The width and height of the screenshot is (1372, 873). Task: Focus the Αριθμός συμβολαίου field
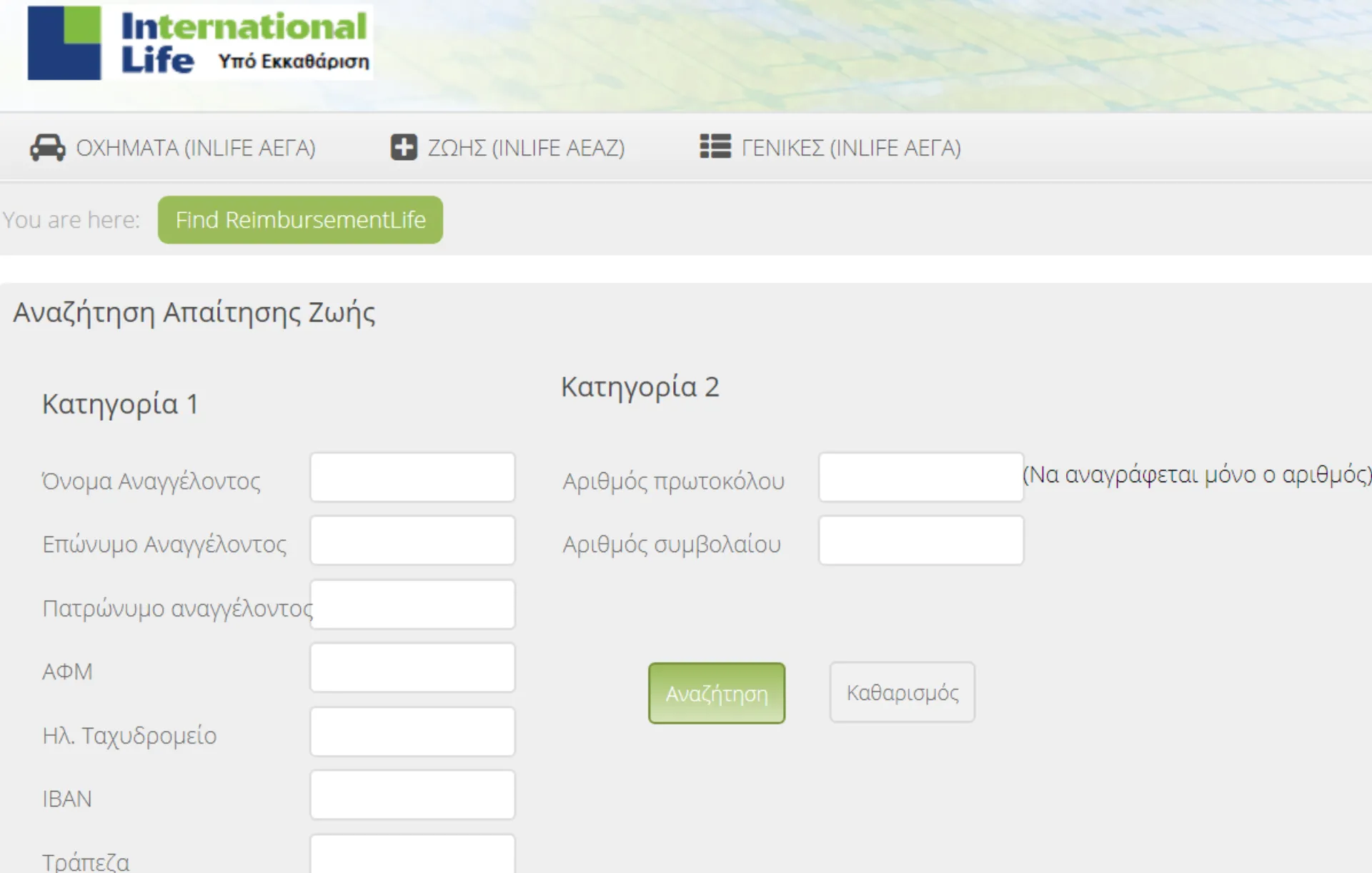pyautogui.click(x=920, y=541)
